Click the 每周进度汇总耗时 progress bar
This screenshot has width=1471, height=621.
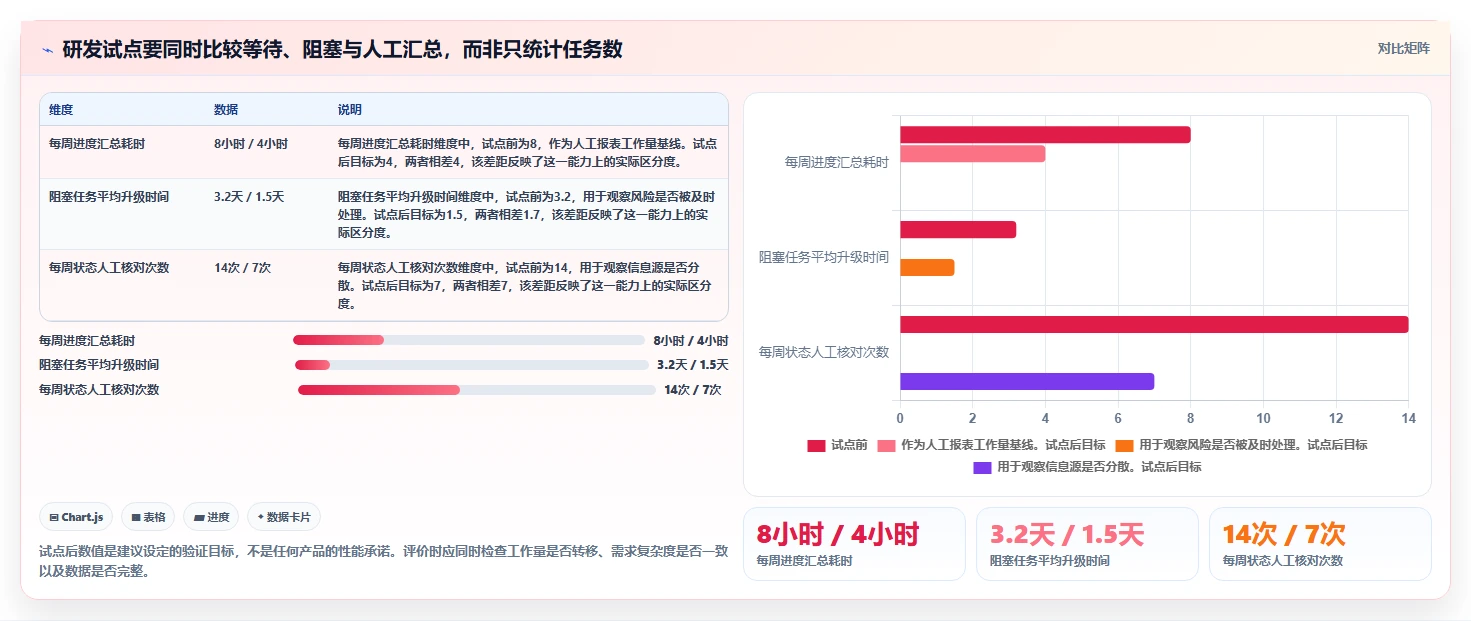[469, 340]
